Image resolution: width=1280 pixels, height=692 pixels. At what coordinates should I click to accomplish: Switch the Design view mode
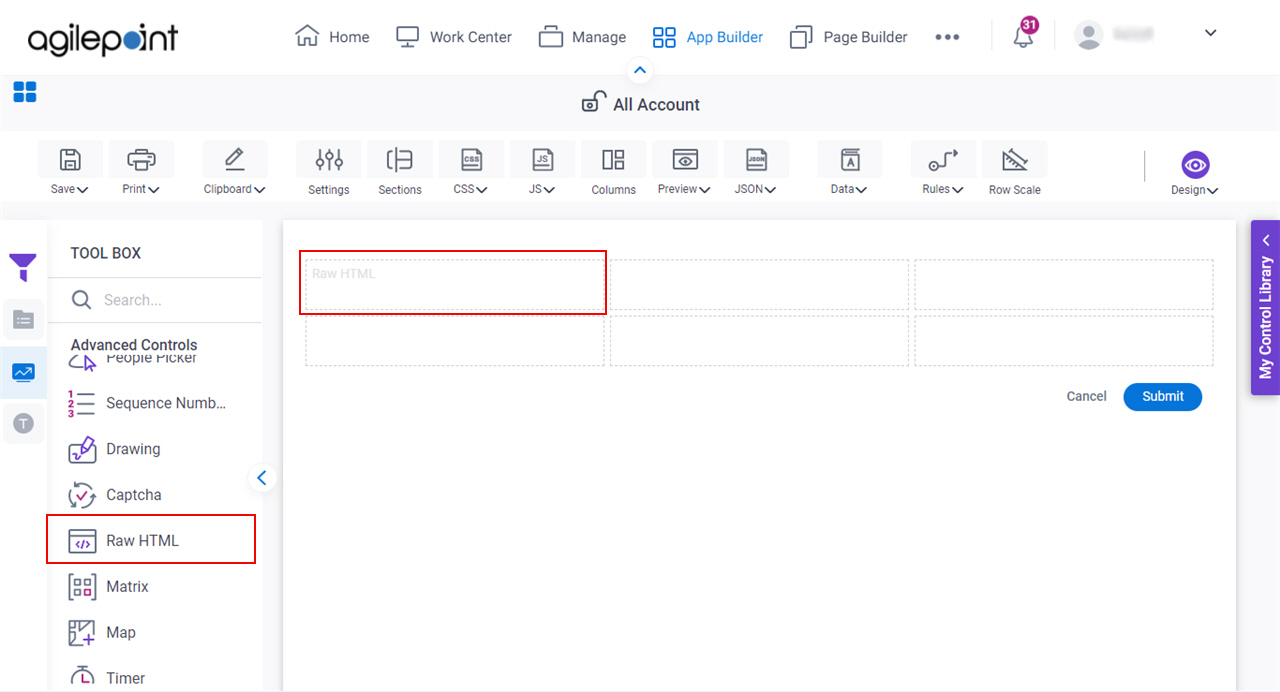[x=1195, y=172]
